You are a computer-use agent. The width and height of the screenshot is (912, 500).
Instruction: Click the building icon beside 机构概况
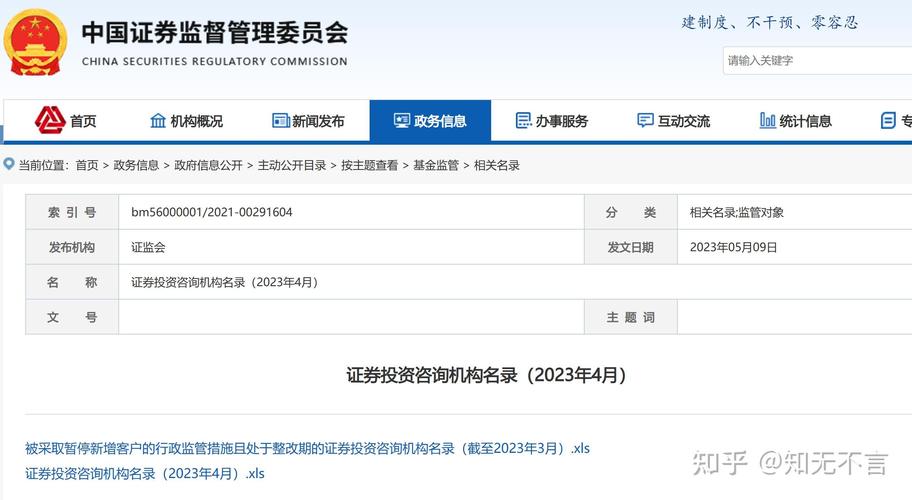(x=158, y=120)
